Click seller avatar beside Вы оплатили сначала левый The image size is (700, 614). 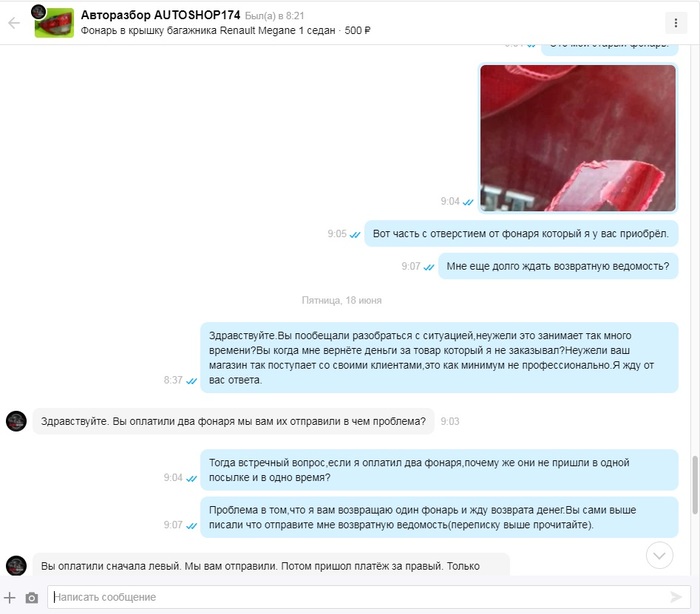[17, 565]
